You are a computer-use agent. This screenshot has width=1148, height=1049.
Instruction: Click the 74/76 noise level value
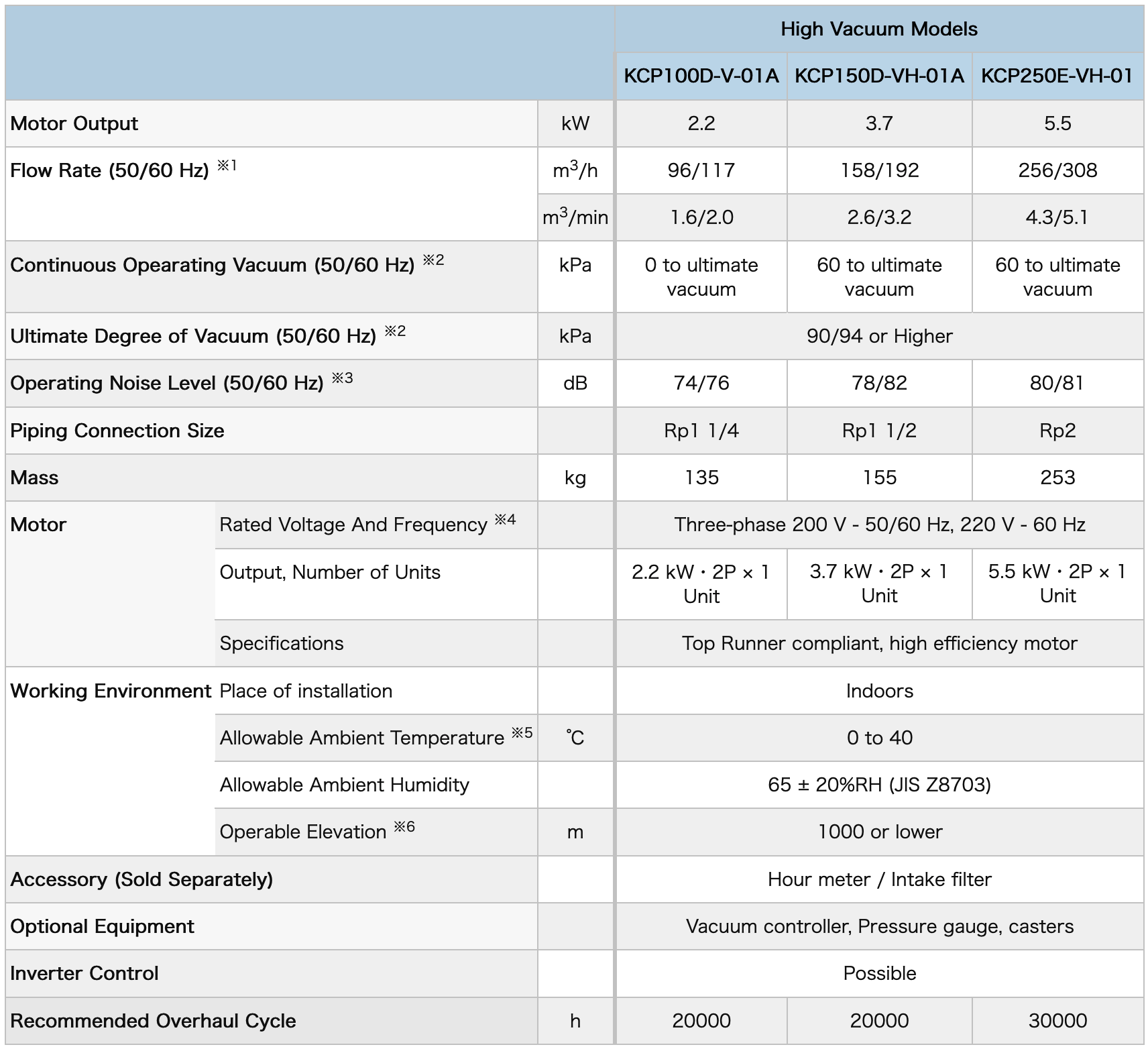click(701, 383)
